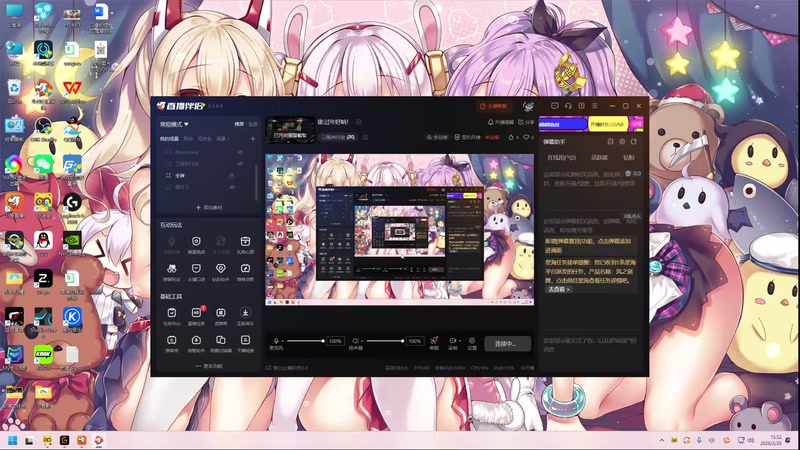Image resolution: width=800 pixels, height=450 pixels.
Task: Toggle the lock on the 全屏 source
Action: click(x=232, y=176)
